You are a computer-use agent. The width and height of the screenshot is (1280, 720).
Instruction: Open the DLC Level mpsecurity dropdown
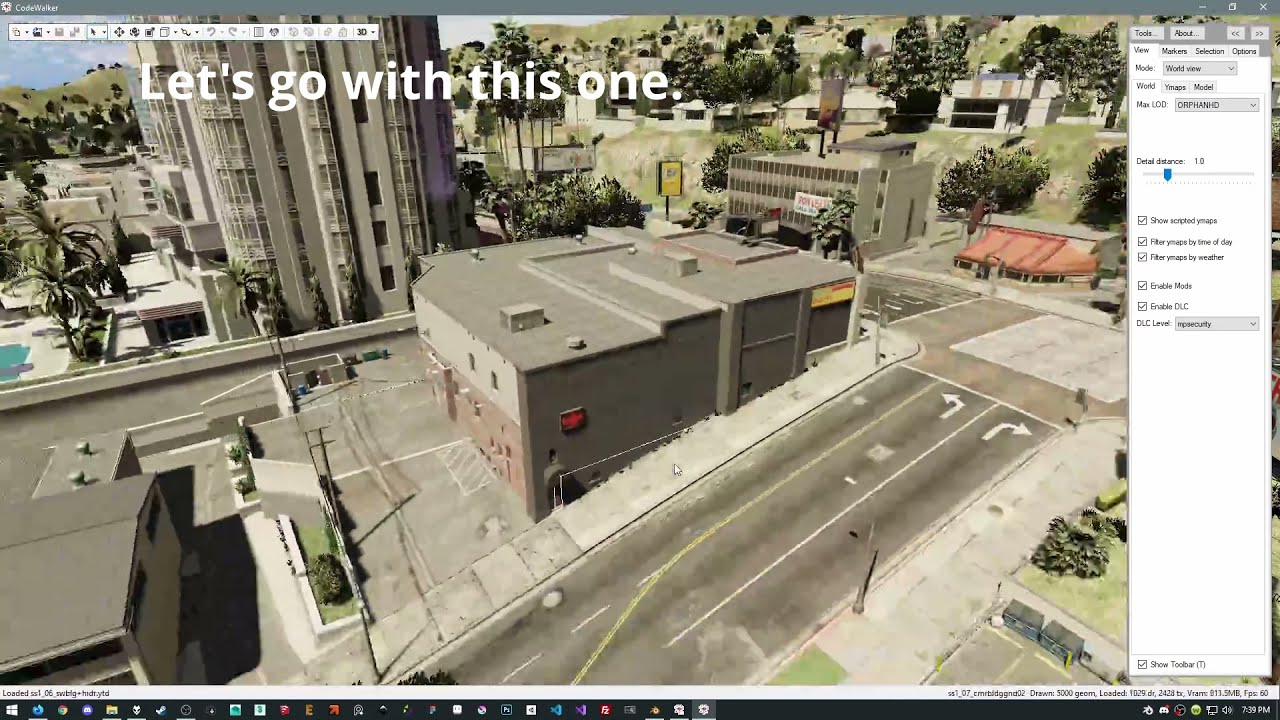tap(1217, 324)
